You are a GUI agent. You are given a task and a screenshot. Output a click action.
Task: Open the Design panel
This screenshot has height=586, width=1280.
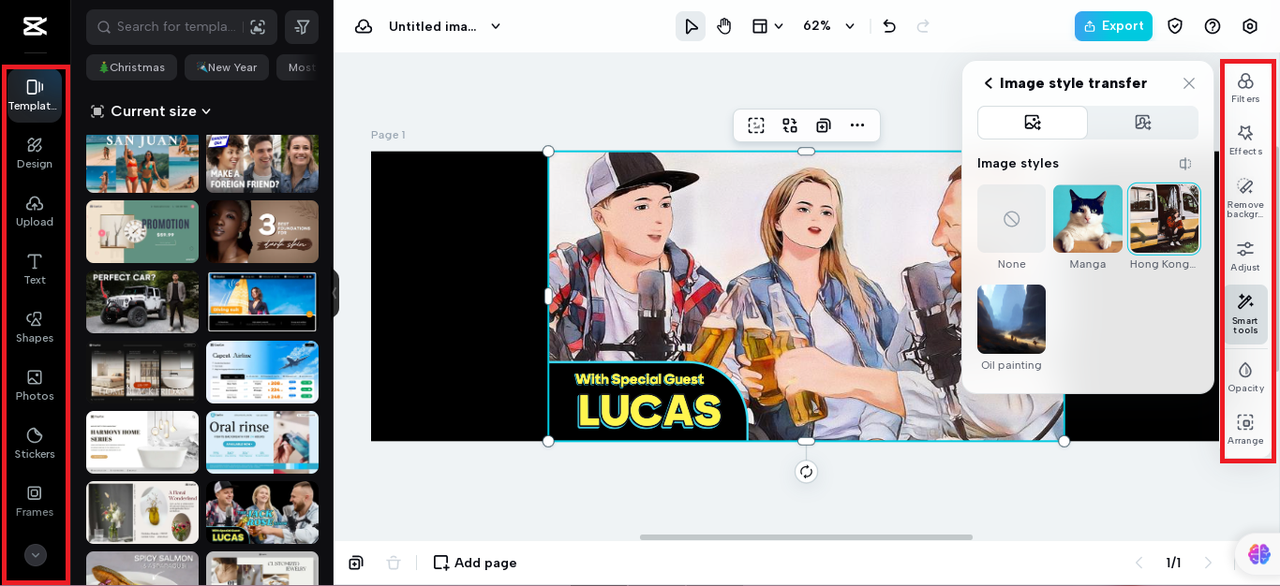tap(35, 153)
